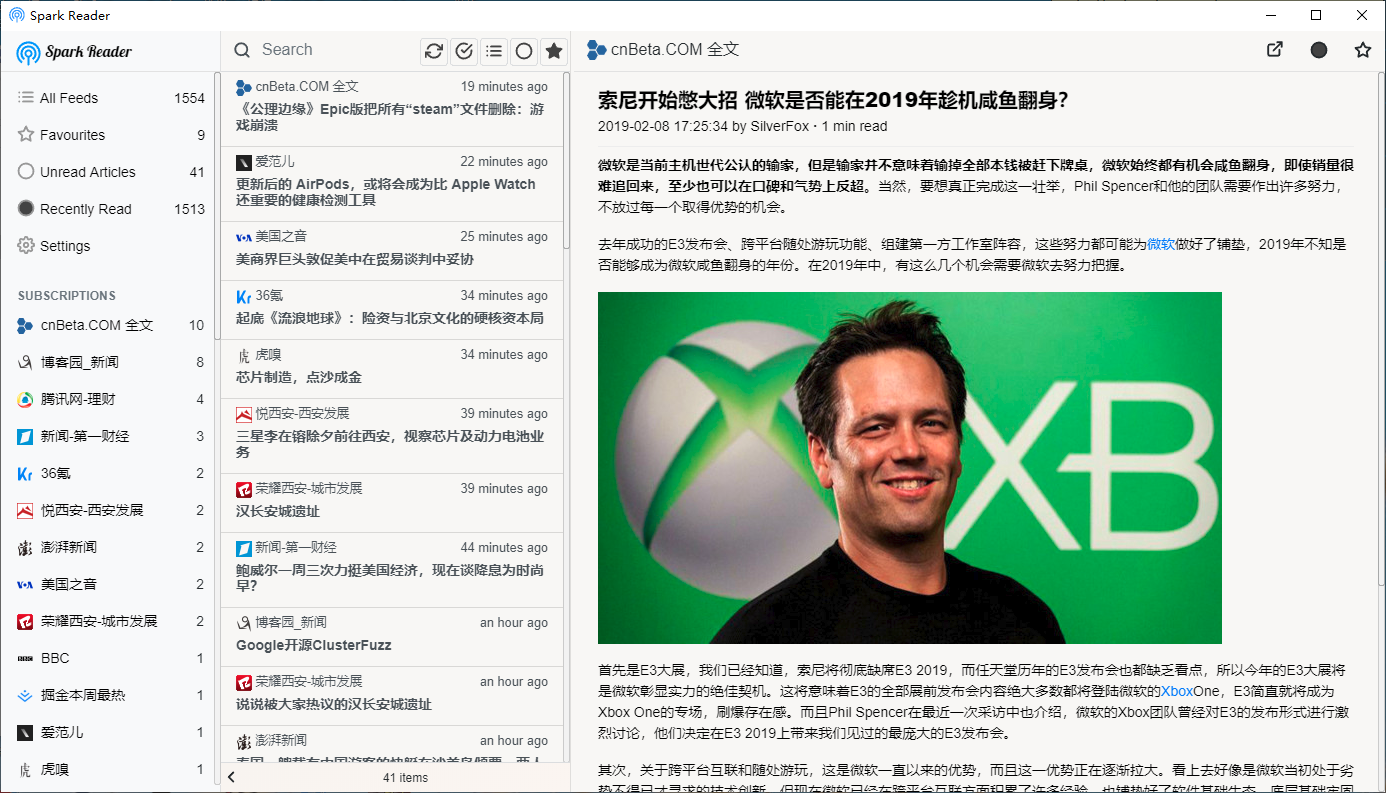Select BBC subscription
This screenshot has height=793, width=1386.
point(110,658)
